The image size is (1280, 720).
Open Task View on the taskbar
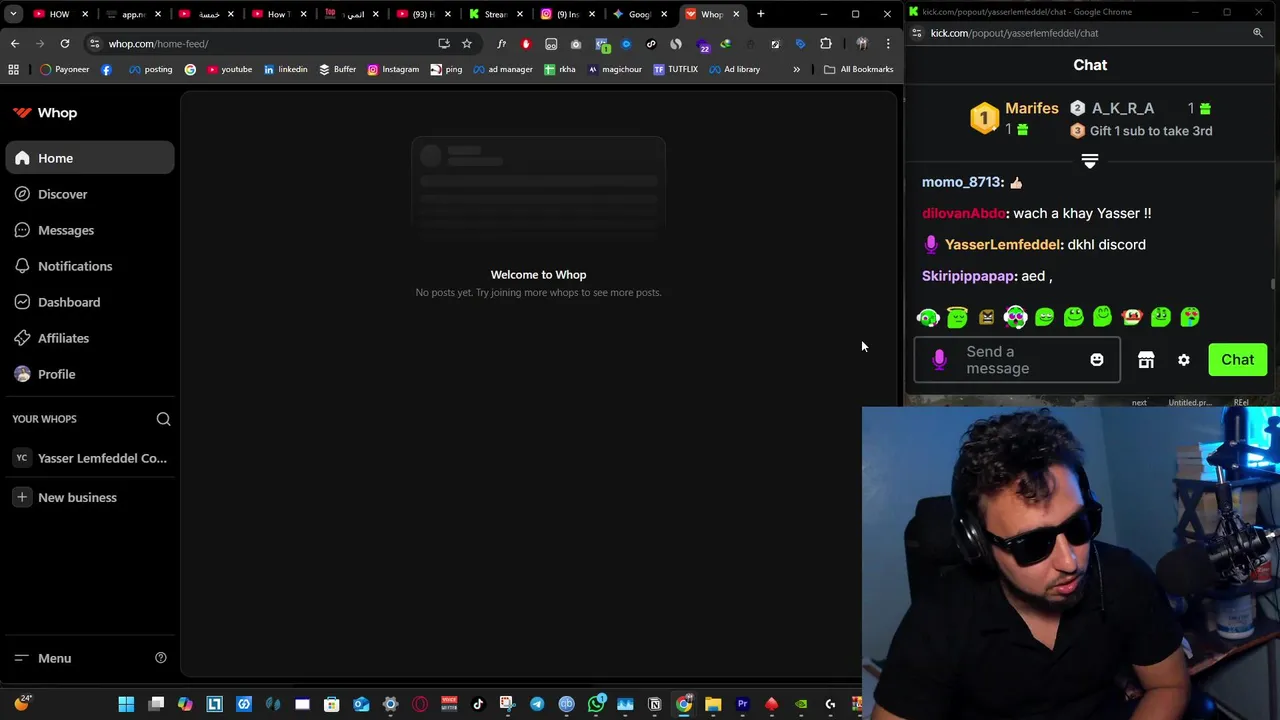tap(156, 704)
